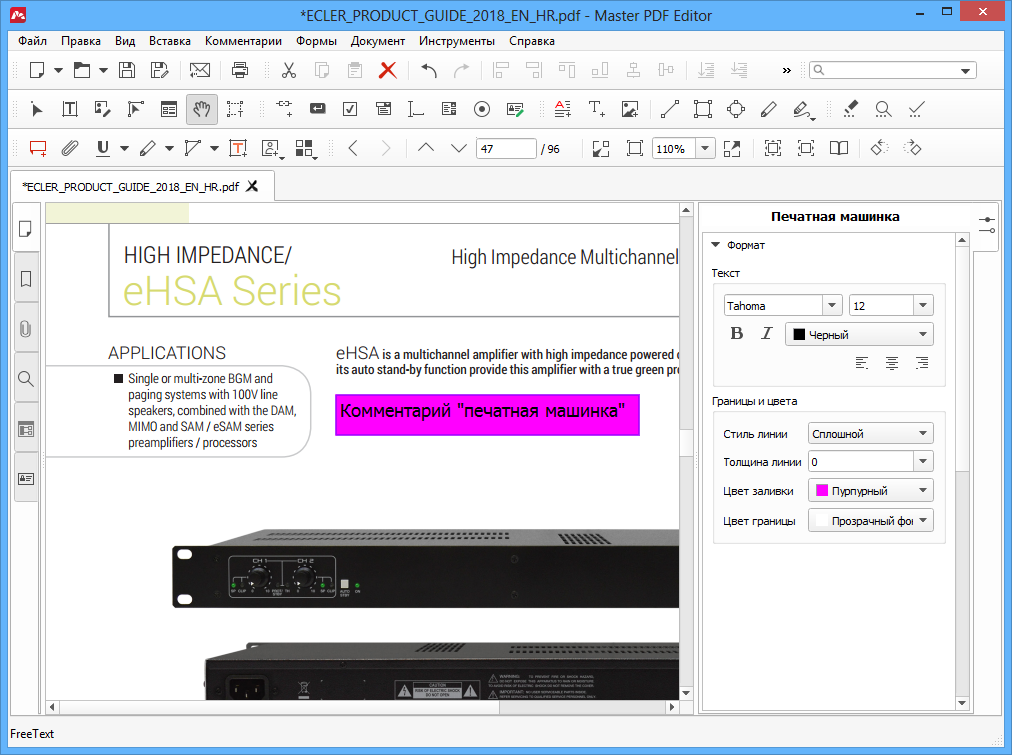Open the Search side panel magnifier

click(x=26, y=379)
